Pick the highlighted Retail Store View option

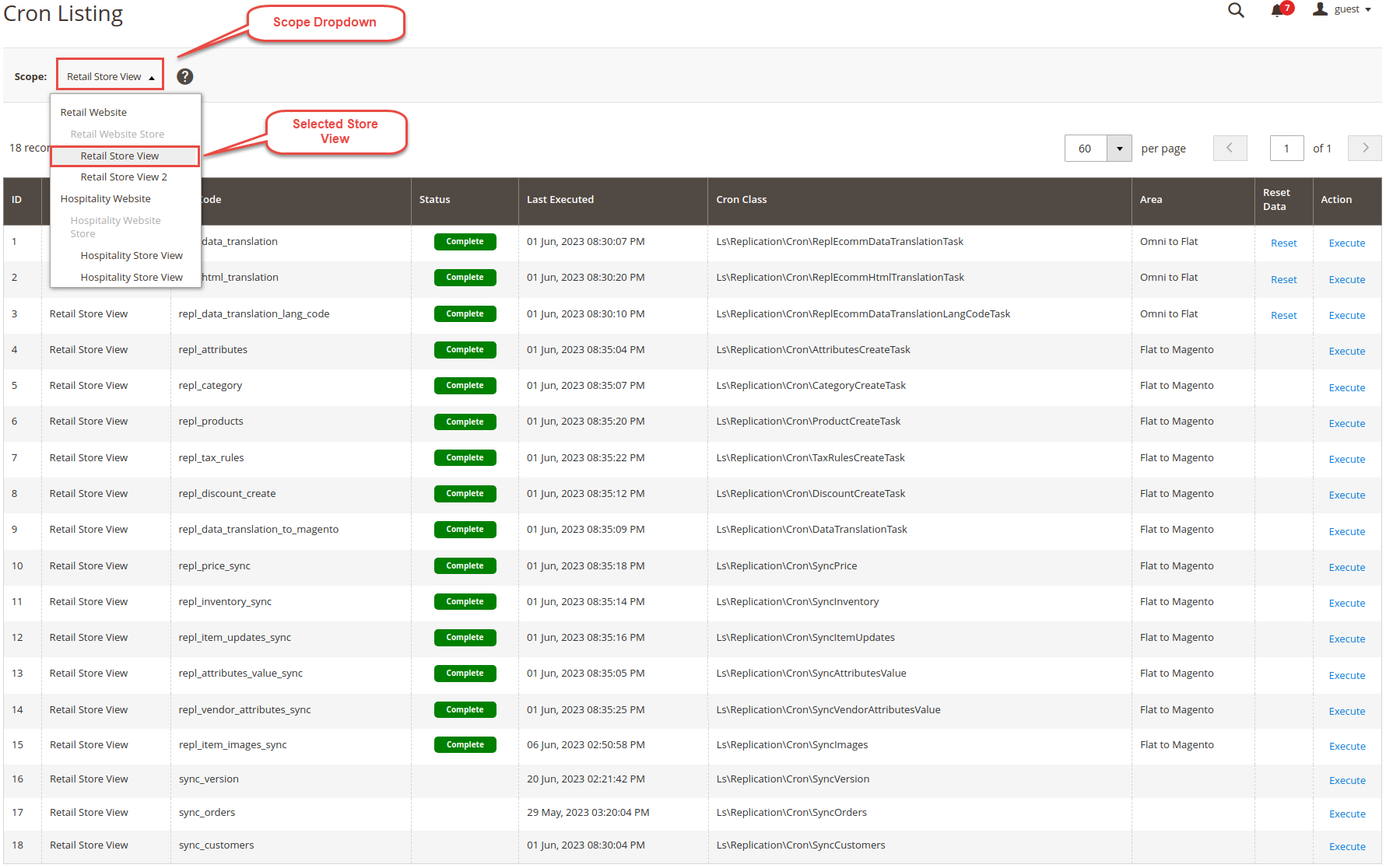point(120,156)
